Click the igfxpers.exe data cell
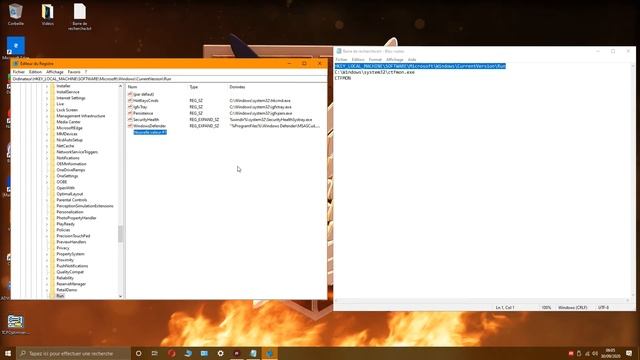The width and height of the screenshot is (640, 360). click(x=261, y=113)
